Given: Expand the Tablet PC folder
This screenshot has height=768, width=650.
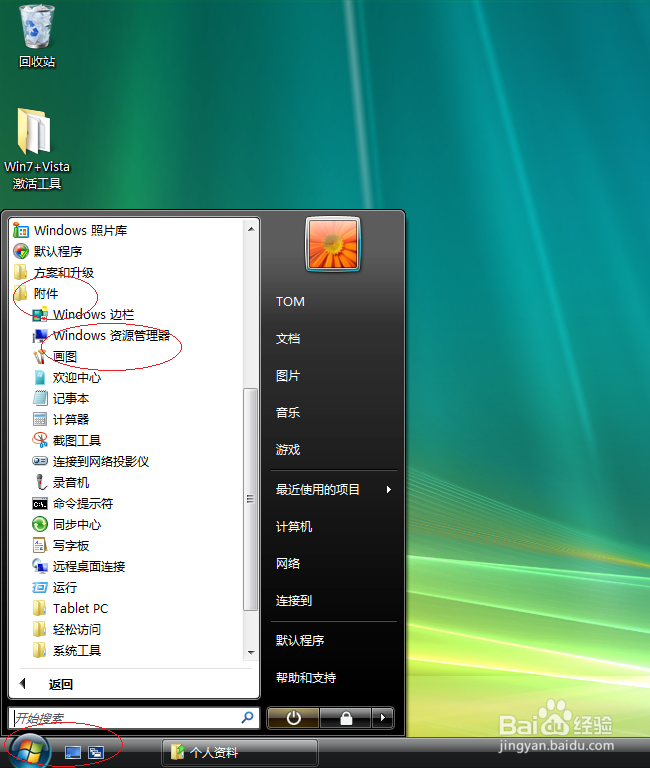Looking at the screenshot, I should tap(70, 608).
